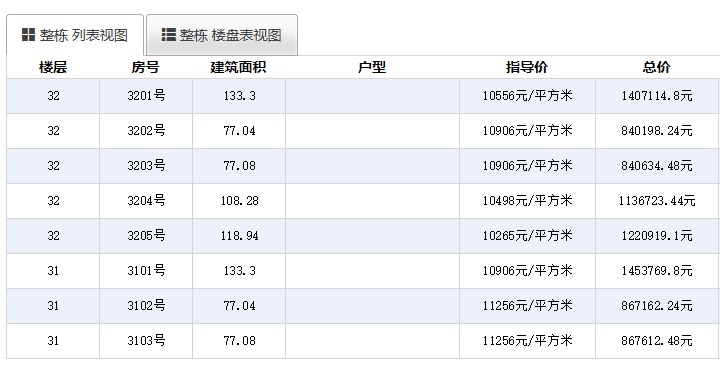Click guide price 10498元/平方米 cell
The height and width of the screenshot is (380, 720).
pyautogui.click(x=528, y=201)
